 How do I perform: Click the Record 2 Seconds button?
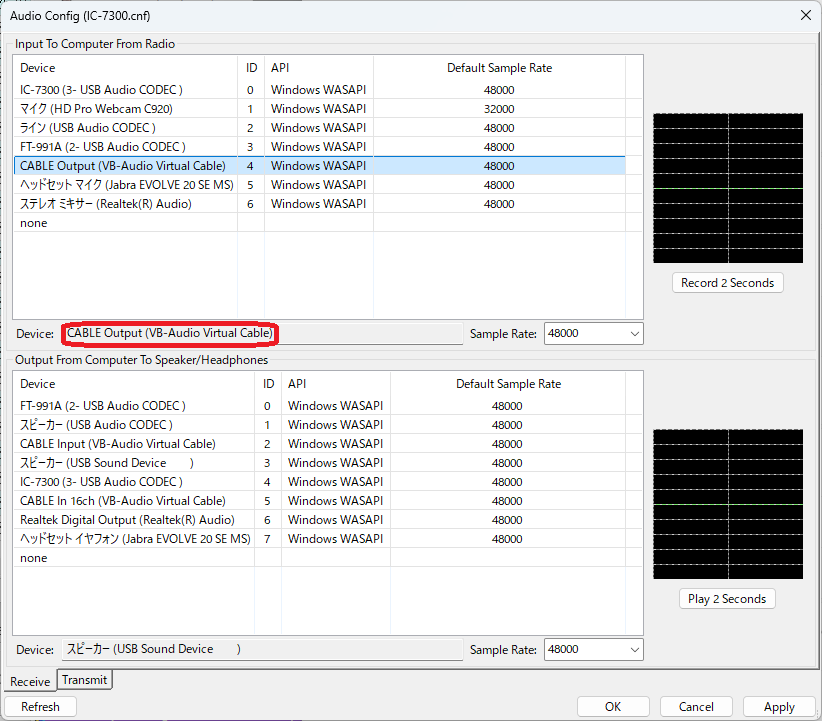[x=727, y=283]
